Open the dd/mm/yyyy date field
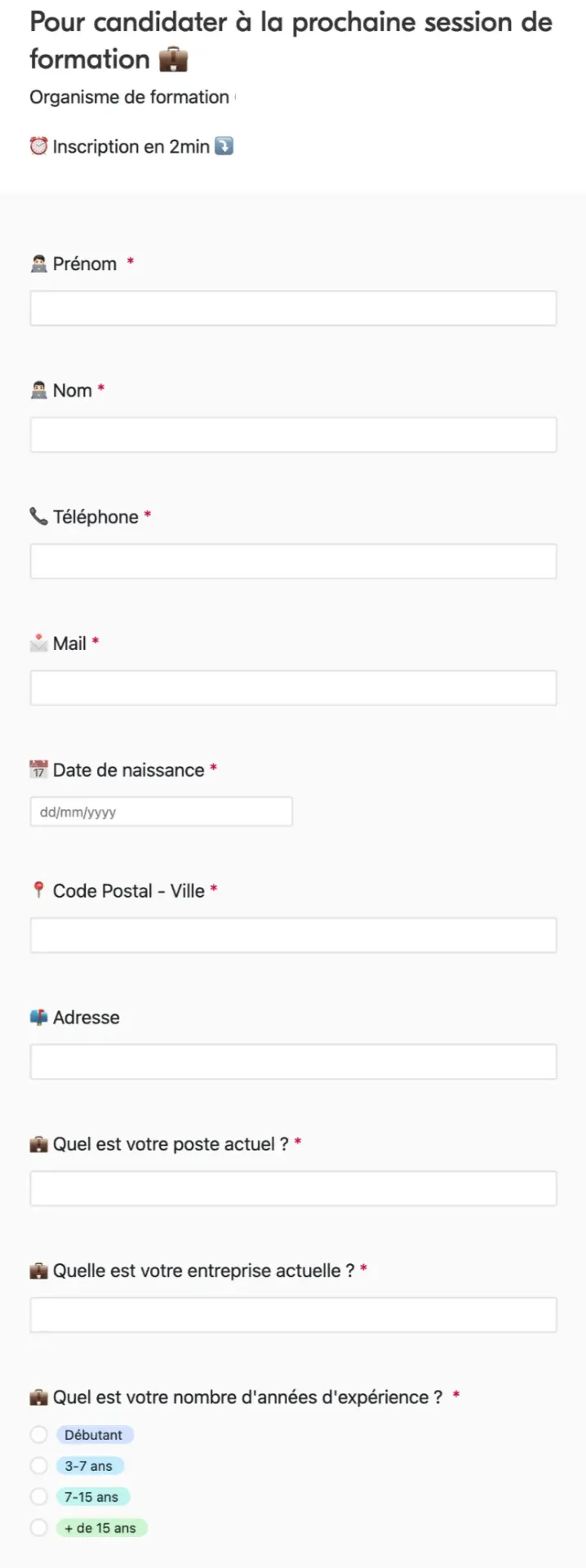This screenshot has height=1568, width=586. 161,811
